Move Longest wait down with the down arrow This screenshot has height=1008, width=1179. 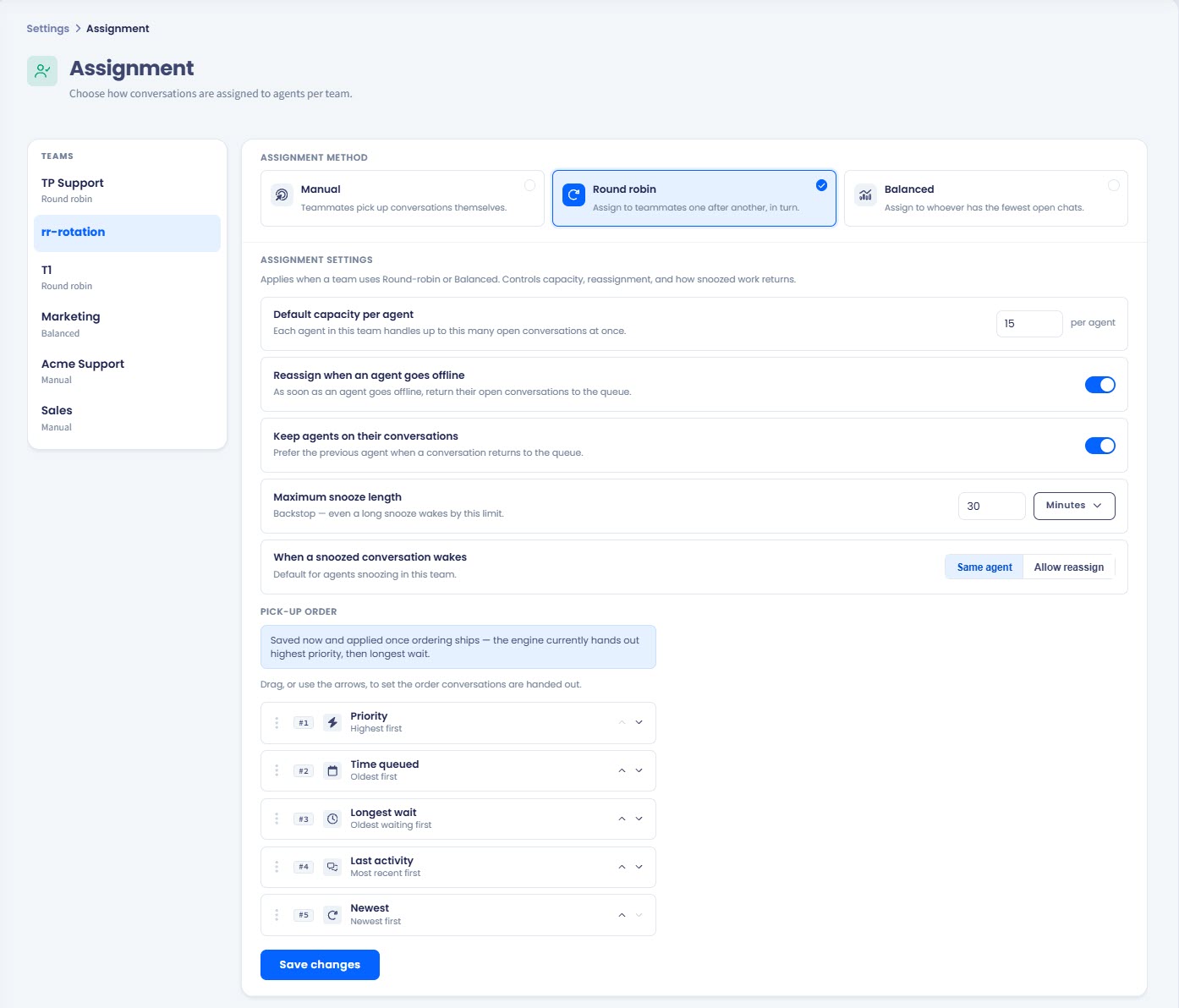click(x=639, y=819)
